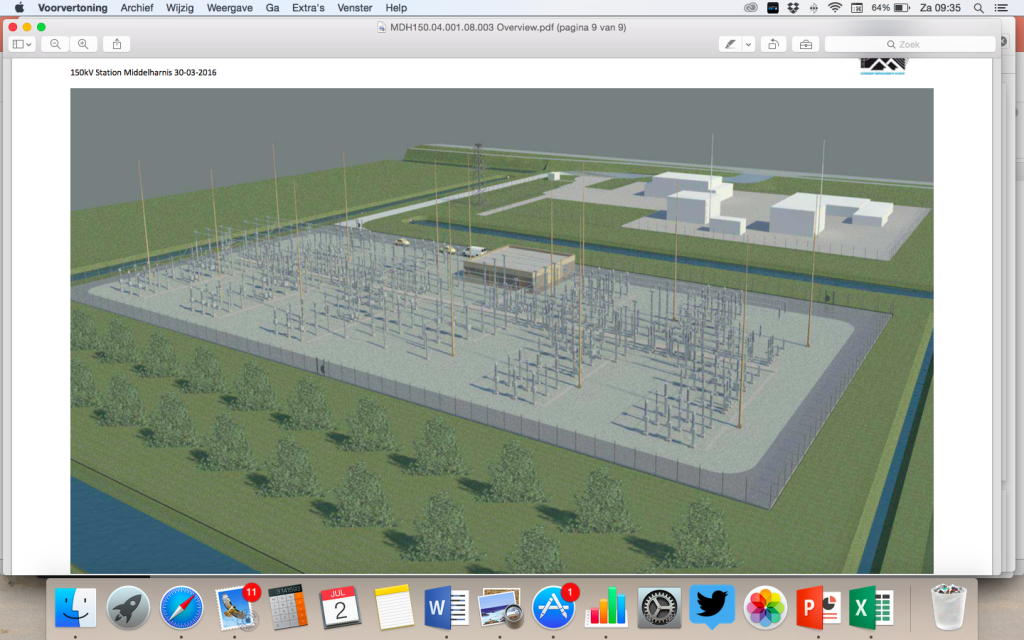Click the zoom out magnifier button
The image size is (1024, 640).
[55, 44]
